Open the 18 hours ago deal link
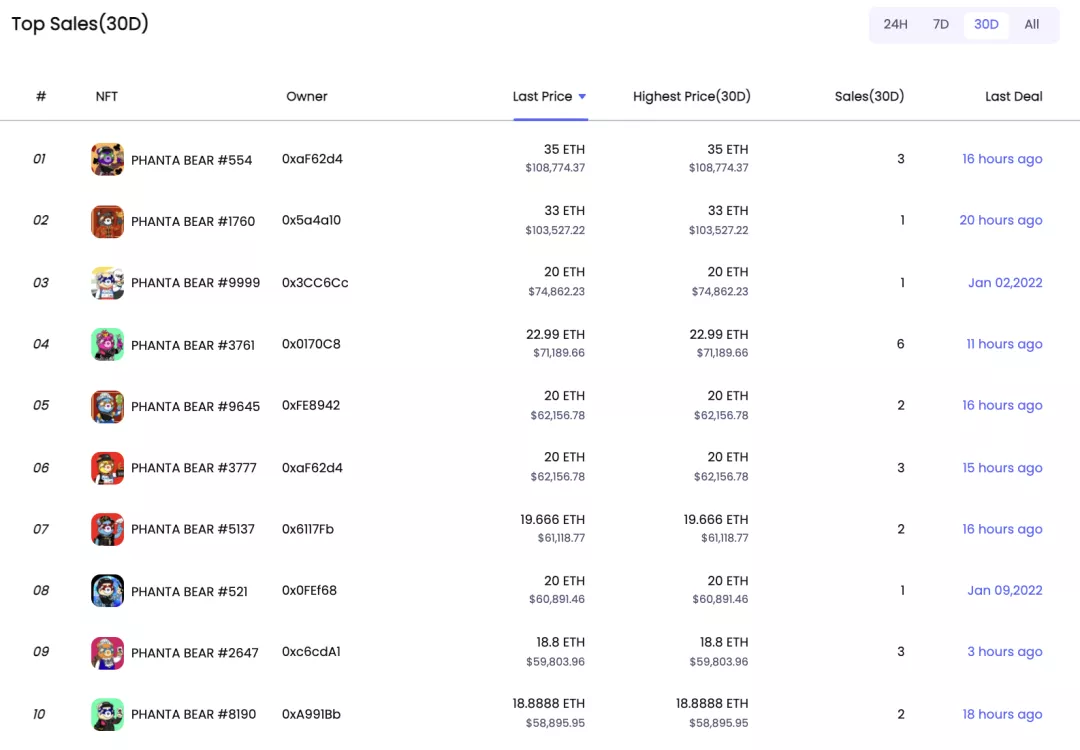Screen dimensions: 1080x750 1002,714
